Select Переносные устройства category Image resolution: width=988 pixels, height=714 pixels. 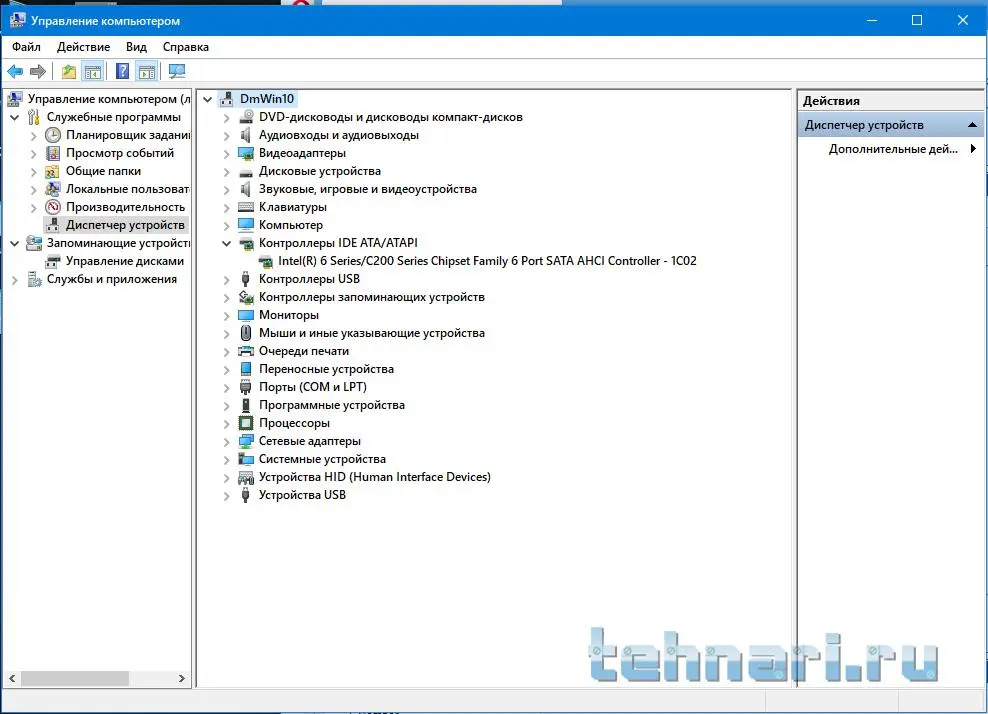click(x=326, y=369)
